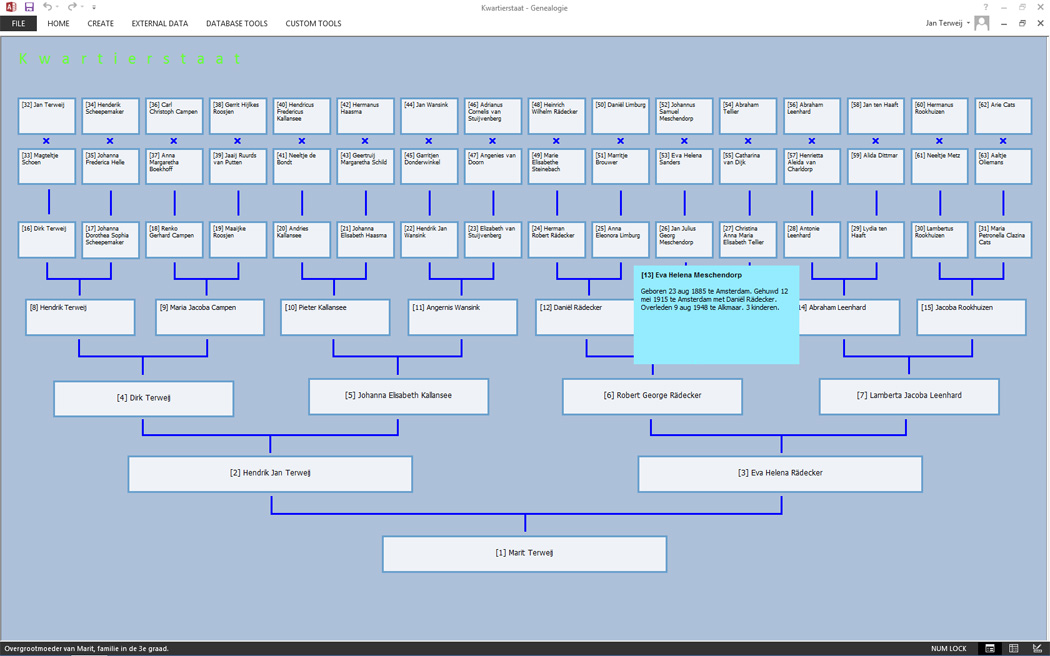Click the [5] Johanna Elisabeth Kallansee box

point(398,396)
